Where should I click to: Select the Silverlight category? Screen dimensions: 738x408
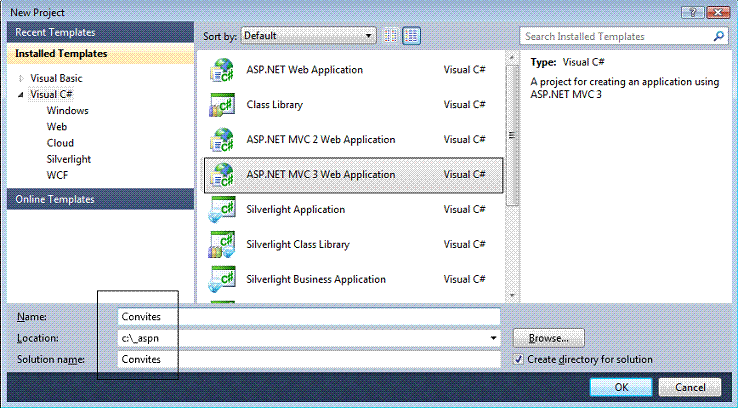[x=69, y=159]
